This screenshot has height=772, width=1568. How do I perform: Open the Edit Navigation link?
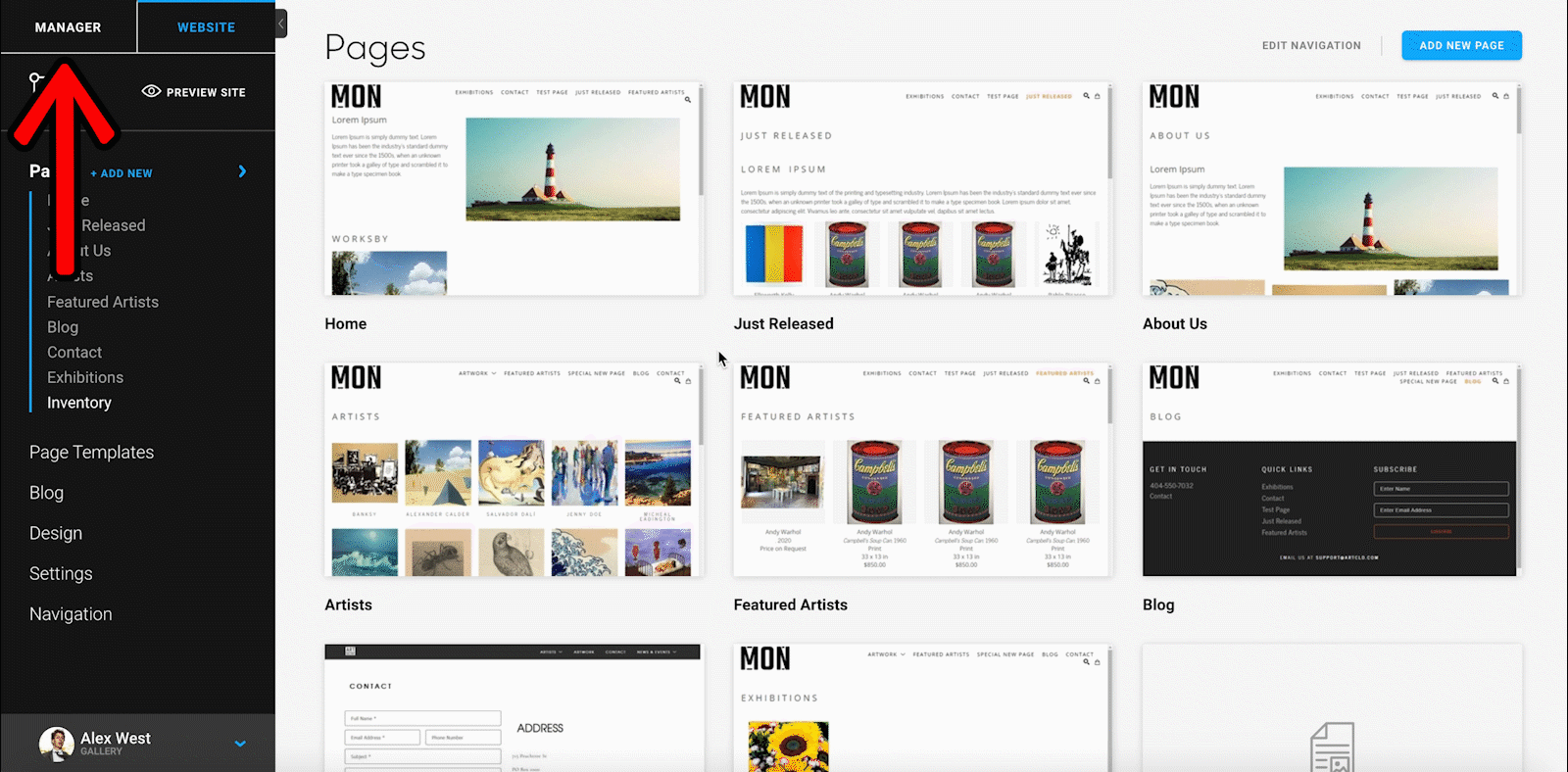(1311, 45)
